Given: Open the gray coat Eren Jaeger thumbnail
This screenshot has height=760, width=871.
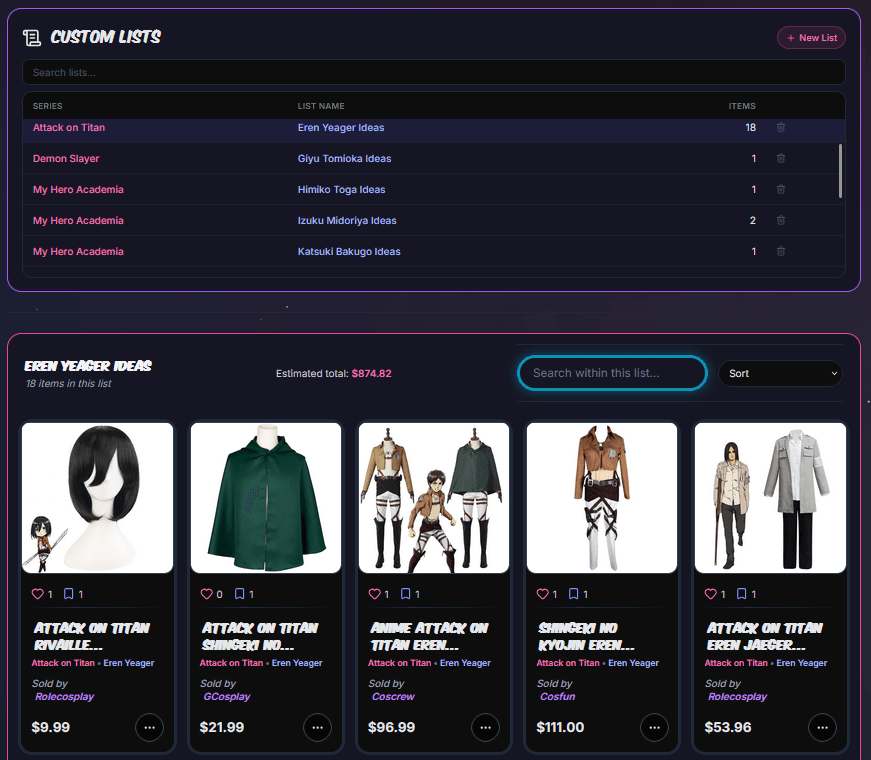Looking at the screenshot, I should point(770,498).
